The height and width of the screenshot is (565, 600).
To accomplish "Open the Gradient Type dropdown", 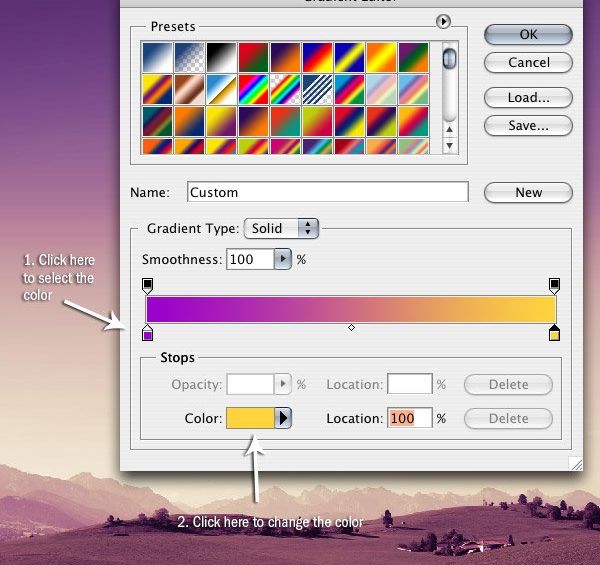I will coord(281,228).
